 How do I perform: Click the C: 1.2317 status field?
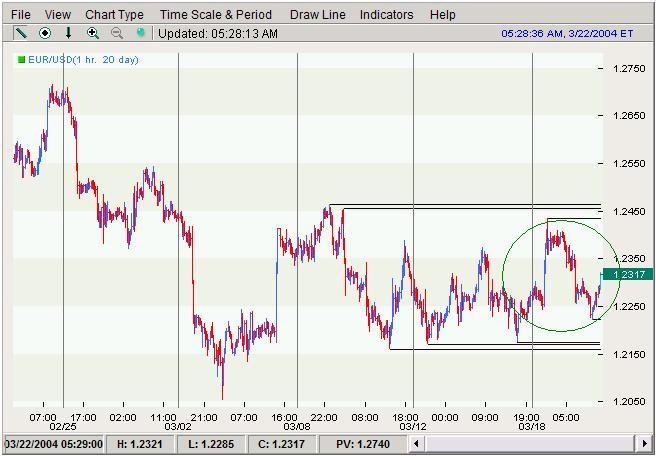[282, 443]
